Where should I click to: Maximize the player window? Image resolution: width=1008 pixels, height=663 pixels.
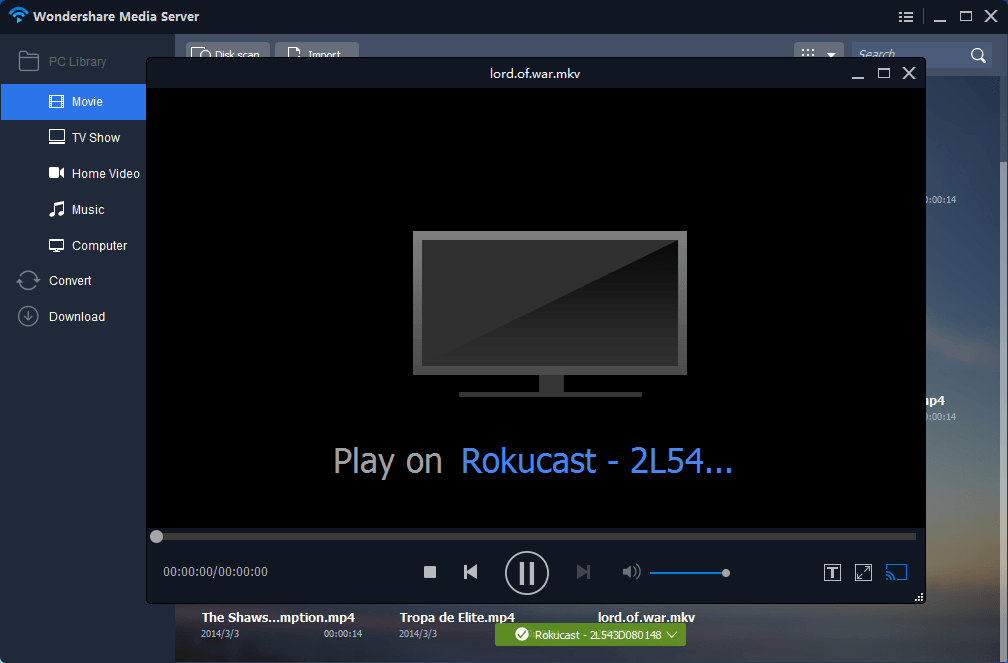(x=884, y=73)
